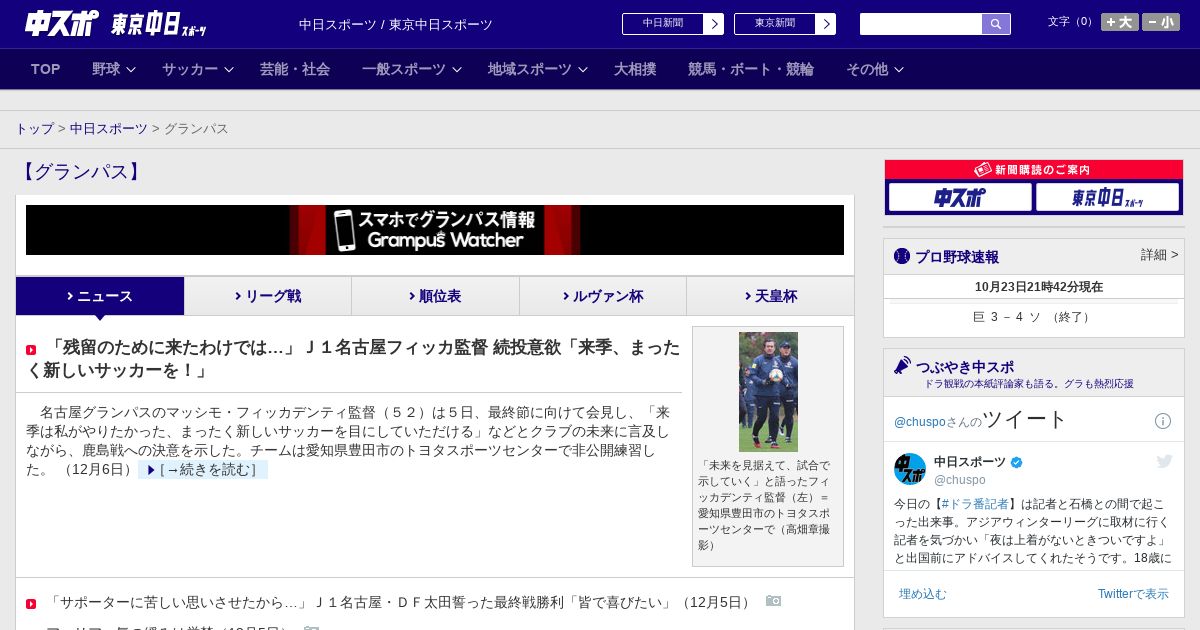Open プロ野球速報 heading link
Screen dimensions: 1200x630
tap(957, 257)
